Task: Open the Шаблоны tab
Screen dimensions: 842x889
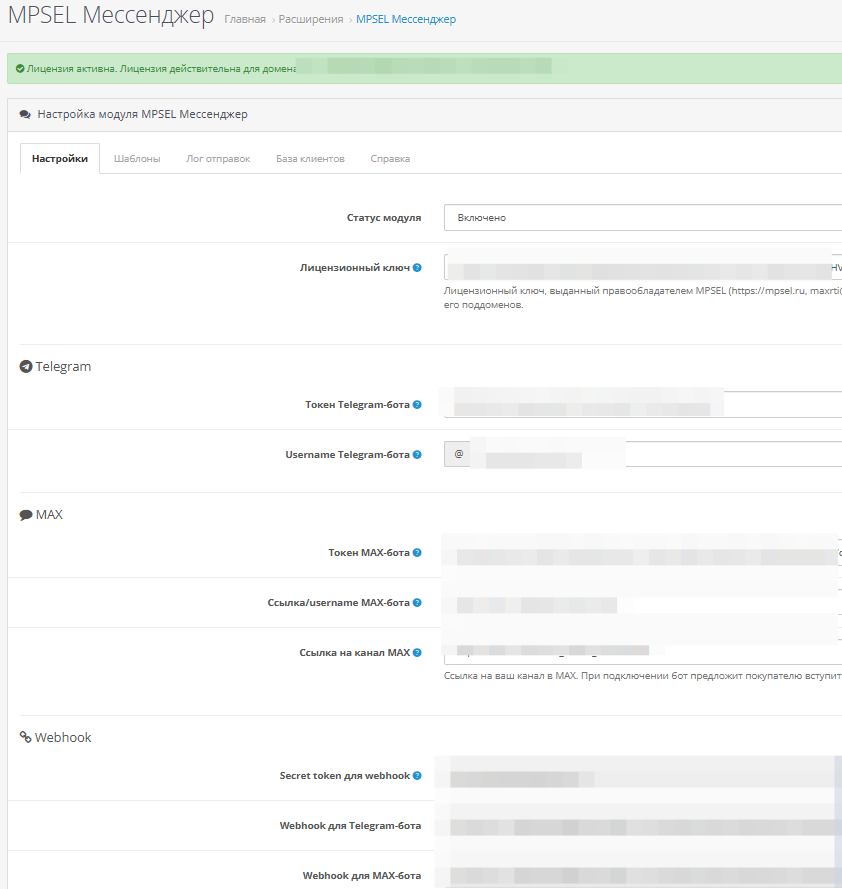Action: [x=137, y=159]
